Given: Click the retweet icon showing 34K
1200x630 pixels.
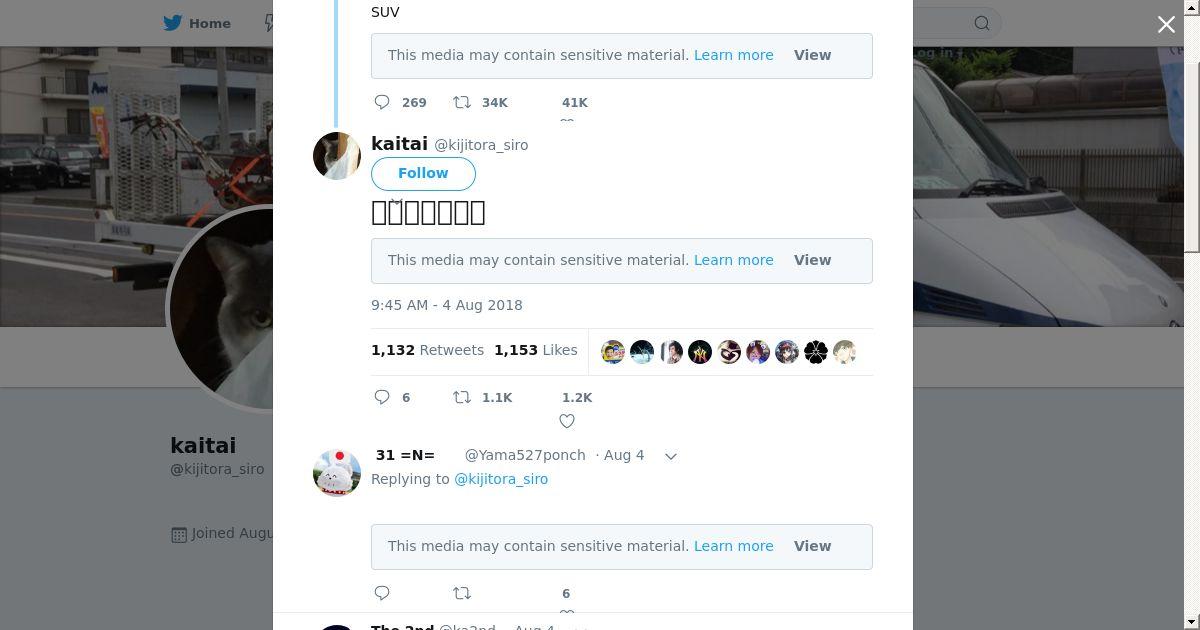Looking at the screenshot, I should click(x=462, y=102).
